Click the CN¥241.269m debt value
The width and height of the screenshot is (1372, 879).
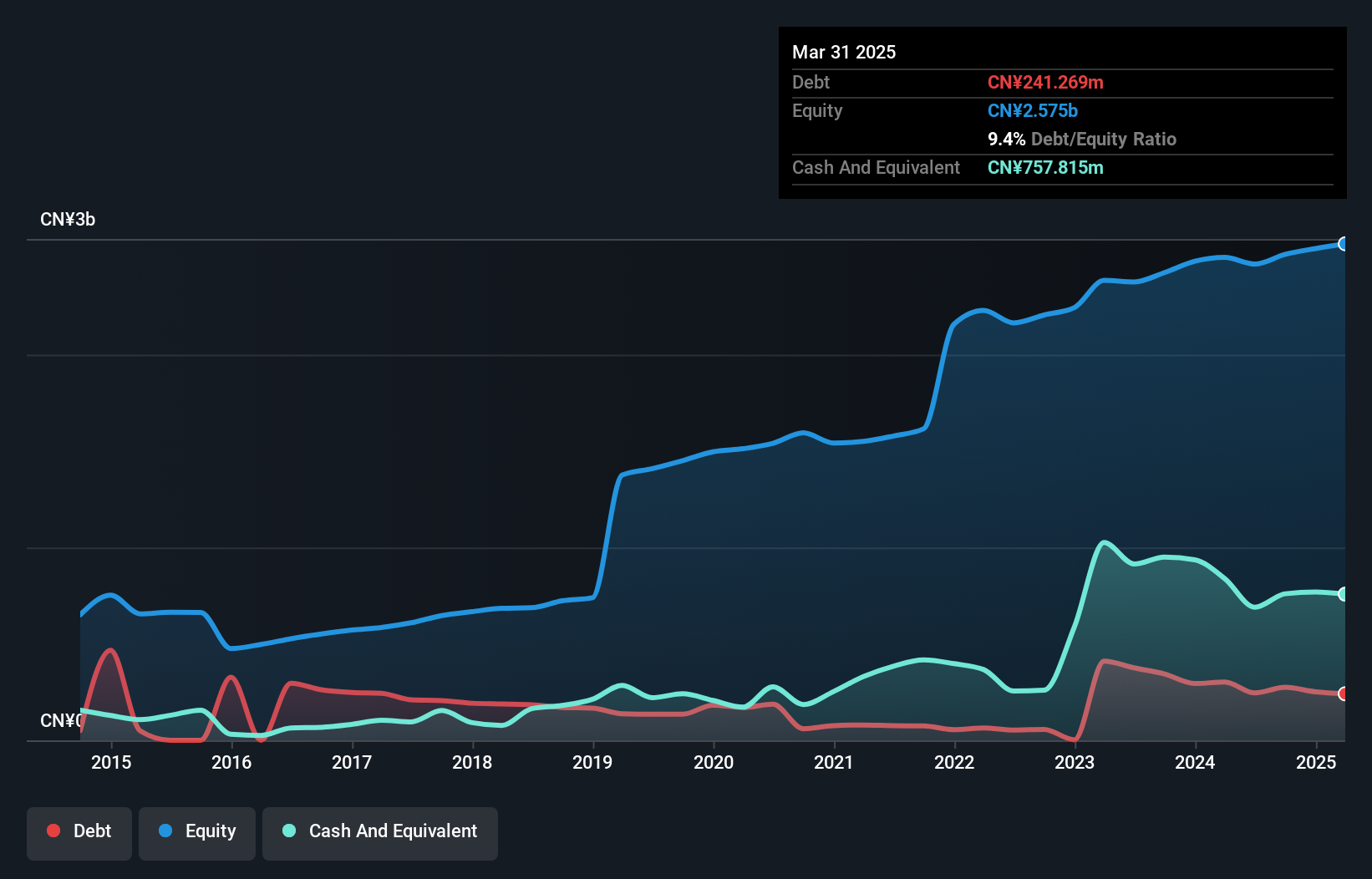tap(1045, 82)
